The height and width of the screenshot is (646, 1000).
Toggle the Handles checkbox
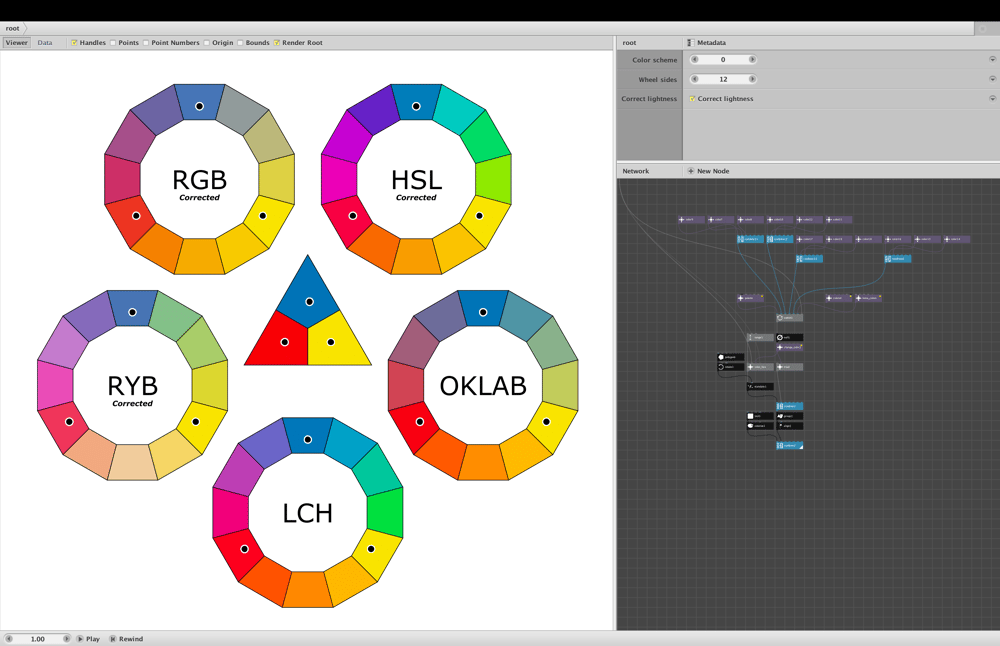coord(74,43)
